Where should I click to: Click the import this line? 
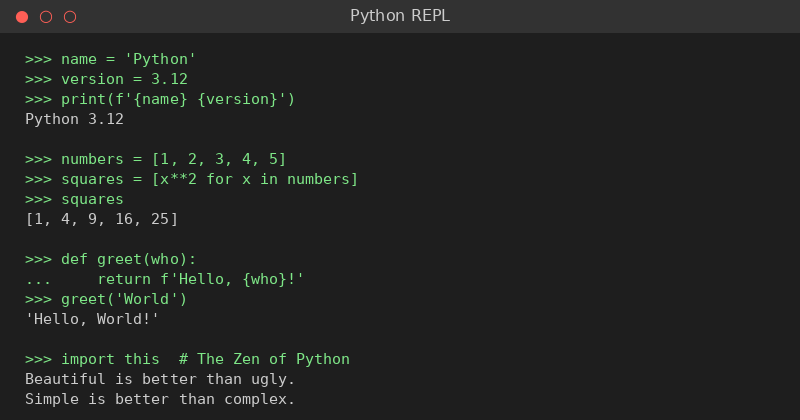(x=187, y=359)
